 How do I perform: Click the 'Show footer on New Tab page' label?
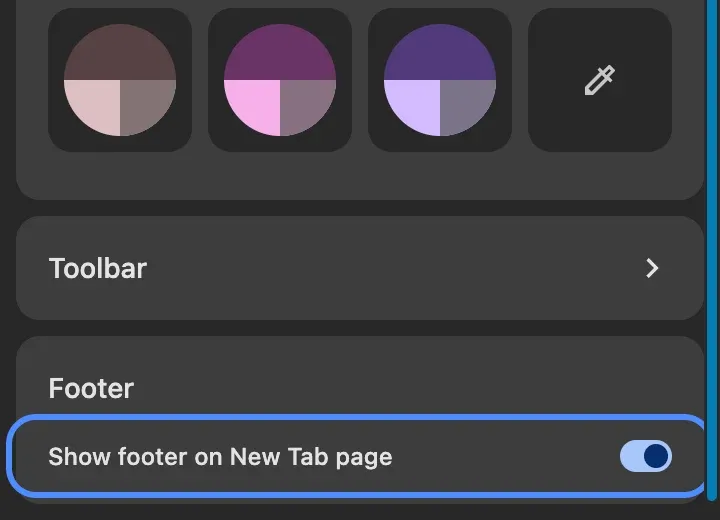pos(220,457)
